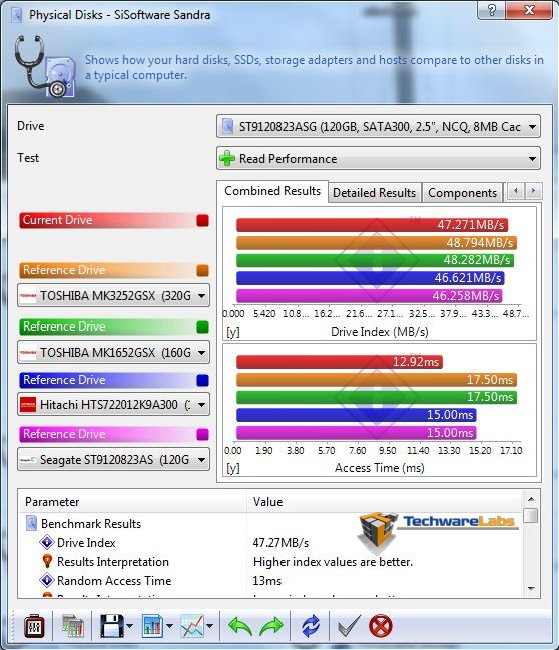
Task: Click the Current Drive label bar
Action: [x=113, y=220]
